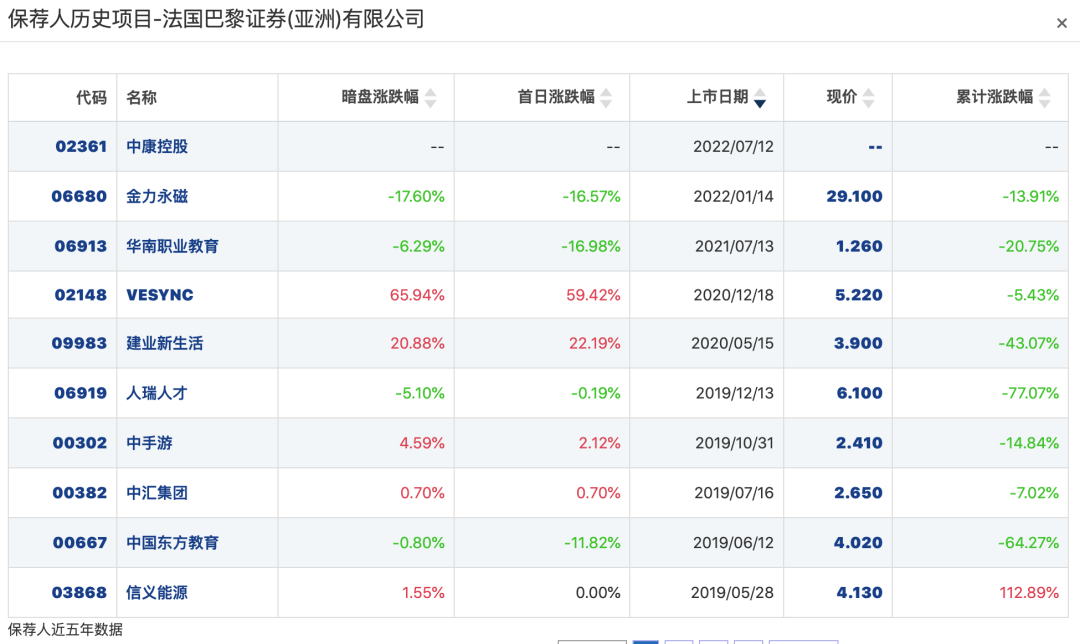The width and height of the screenshot is (1080, 644).
Task: Select VESYNC current price 5.220
Action: tap(858, 295)
